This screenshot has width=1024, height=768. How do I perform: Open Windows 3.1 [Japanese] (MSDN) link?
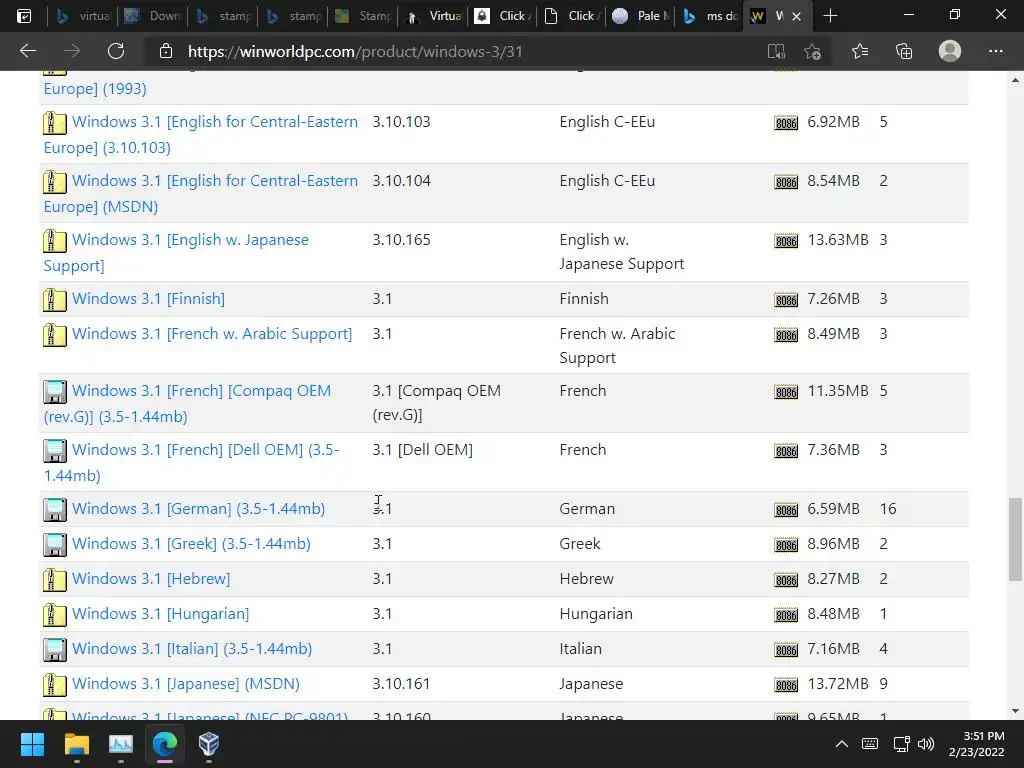[185, 684]
